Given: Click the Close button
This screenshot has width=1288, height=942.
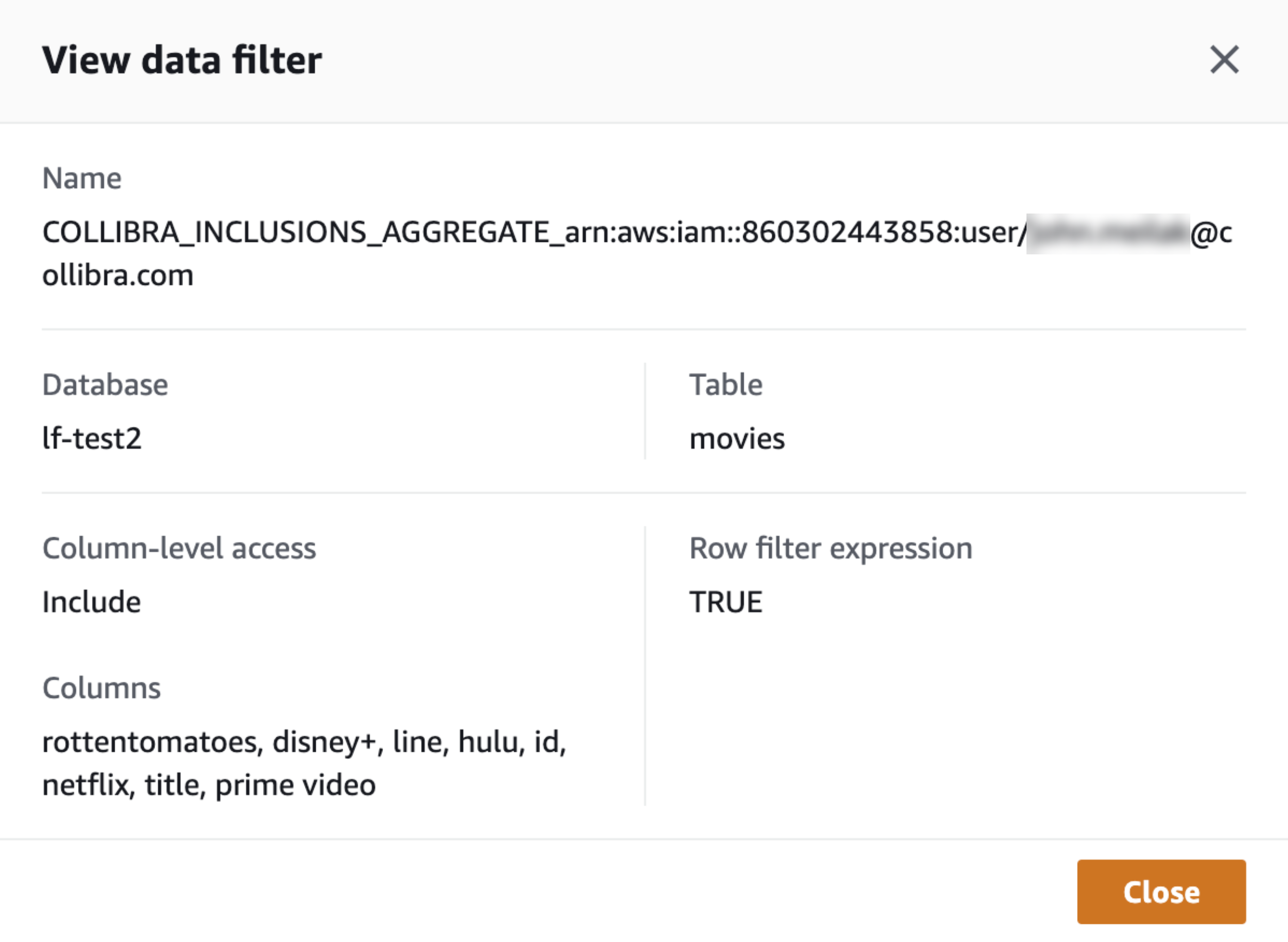Looking at the screenshot, I should click(1161, 892).
